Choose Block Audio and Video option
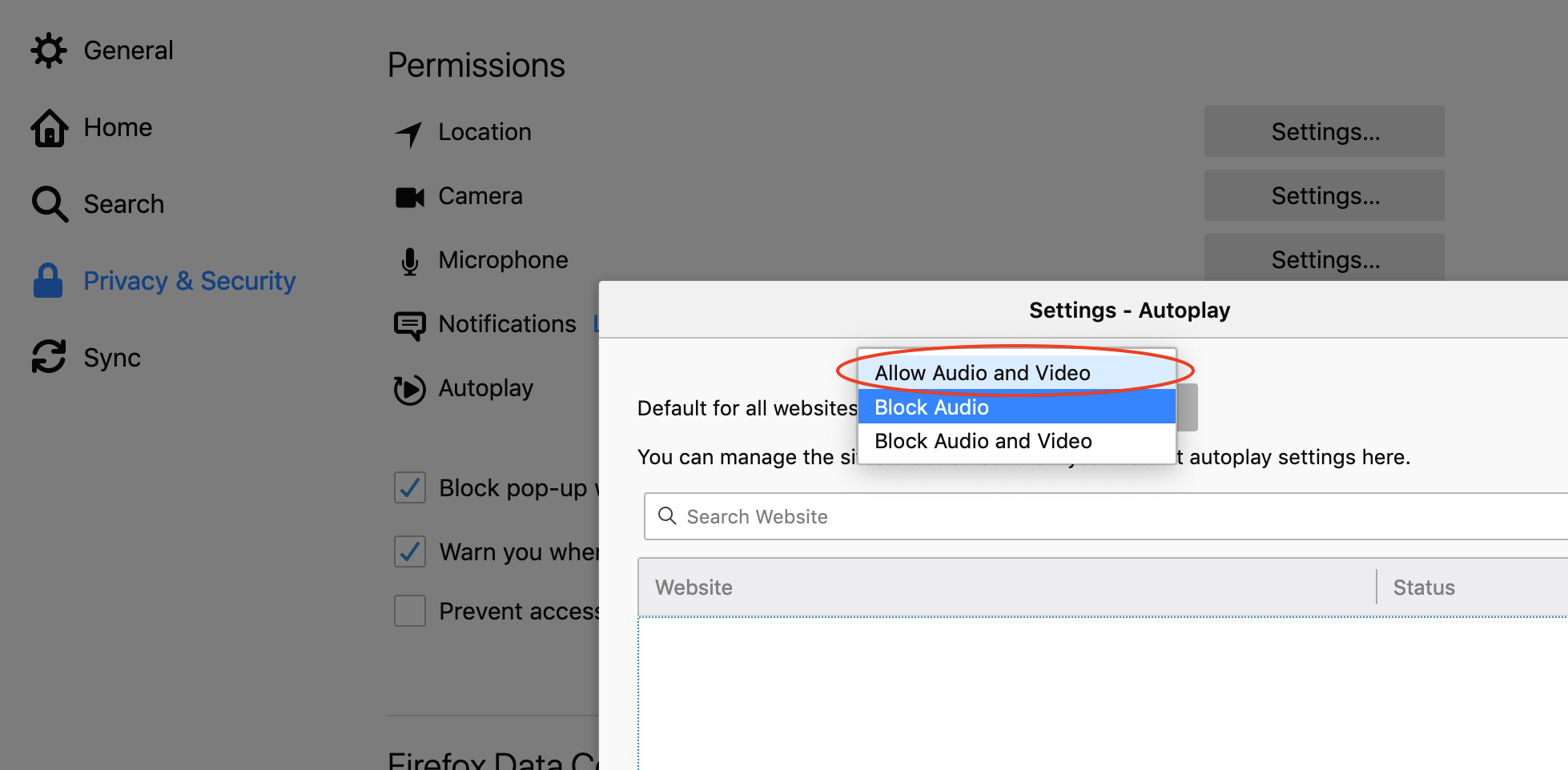The image size is (1568, 770). 1016,441
